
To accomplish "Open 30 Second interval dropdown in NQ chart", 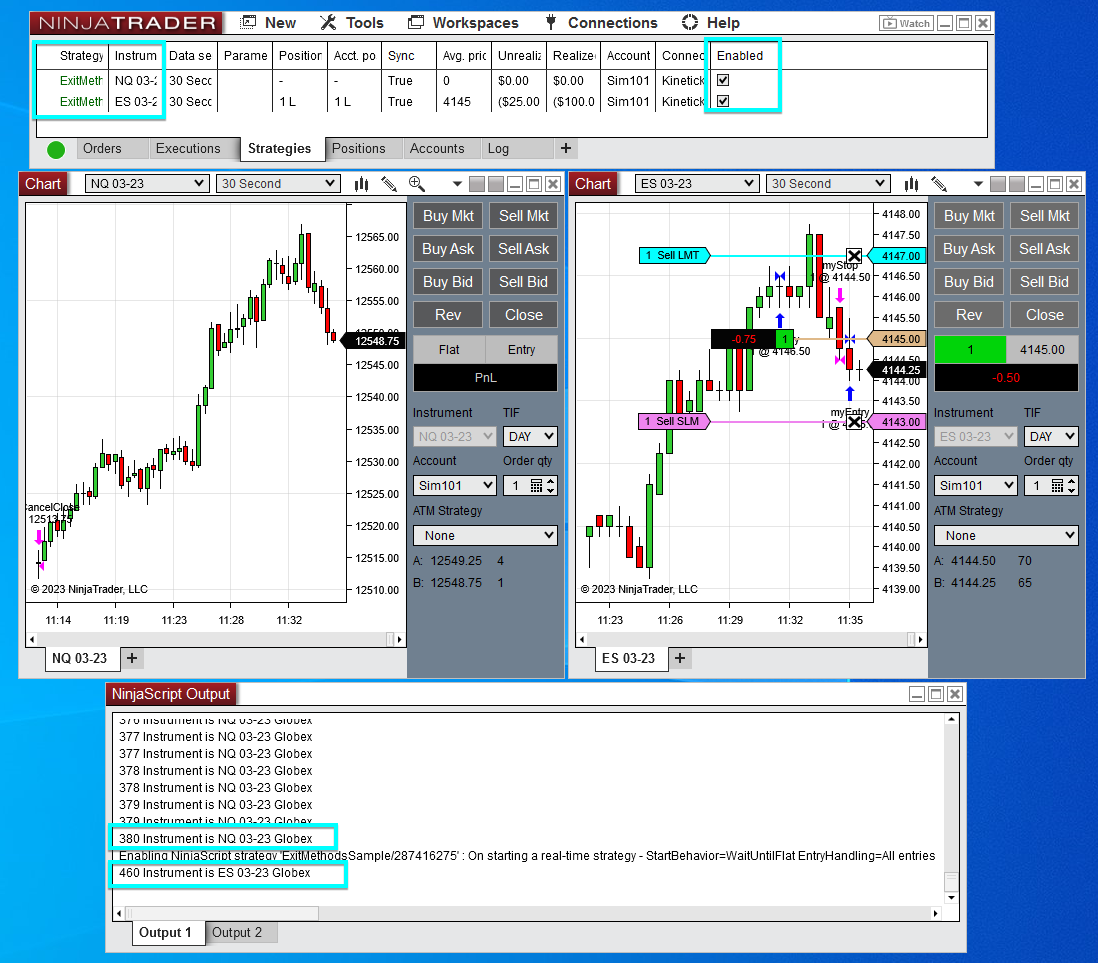I will [277, 183].
